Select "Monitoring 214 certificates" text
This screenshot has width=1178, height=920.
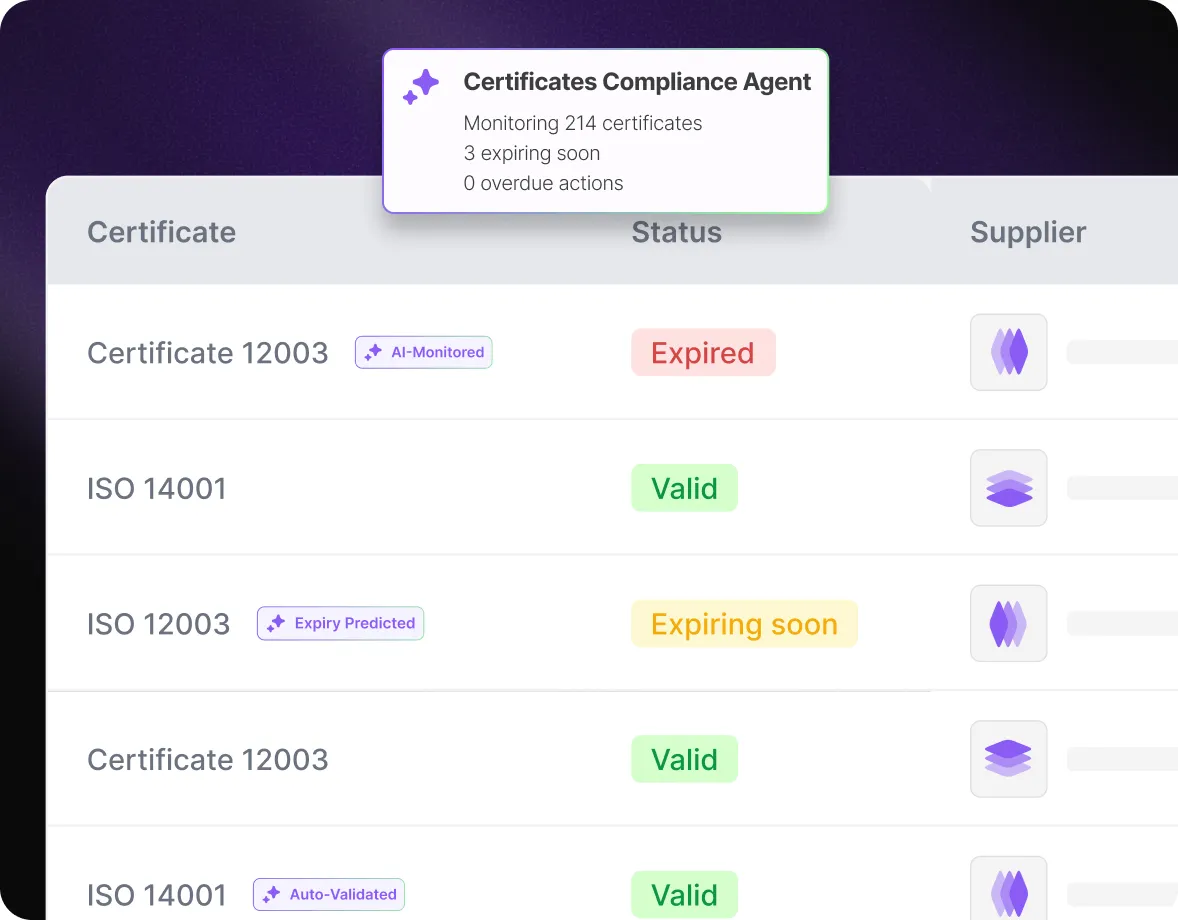coord(583,123)
